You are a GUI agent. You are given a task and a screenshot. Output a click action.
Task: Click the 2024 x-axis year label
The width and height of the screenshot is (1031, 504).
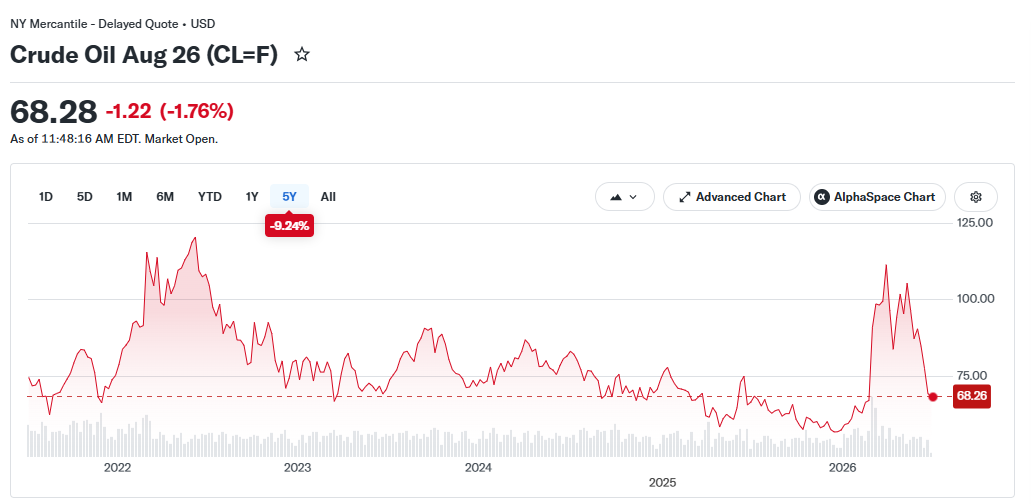479,468
